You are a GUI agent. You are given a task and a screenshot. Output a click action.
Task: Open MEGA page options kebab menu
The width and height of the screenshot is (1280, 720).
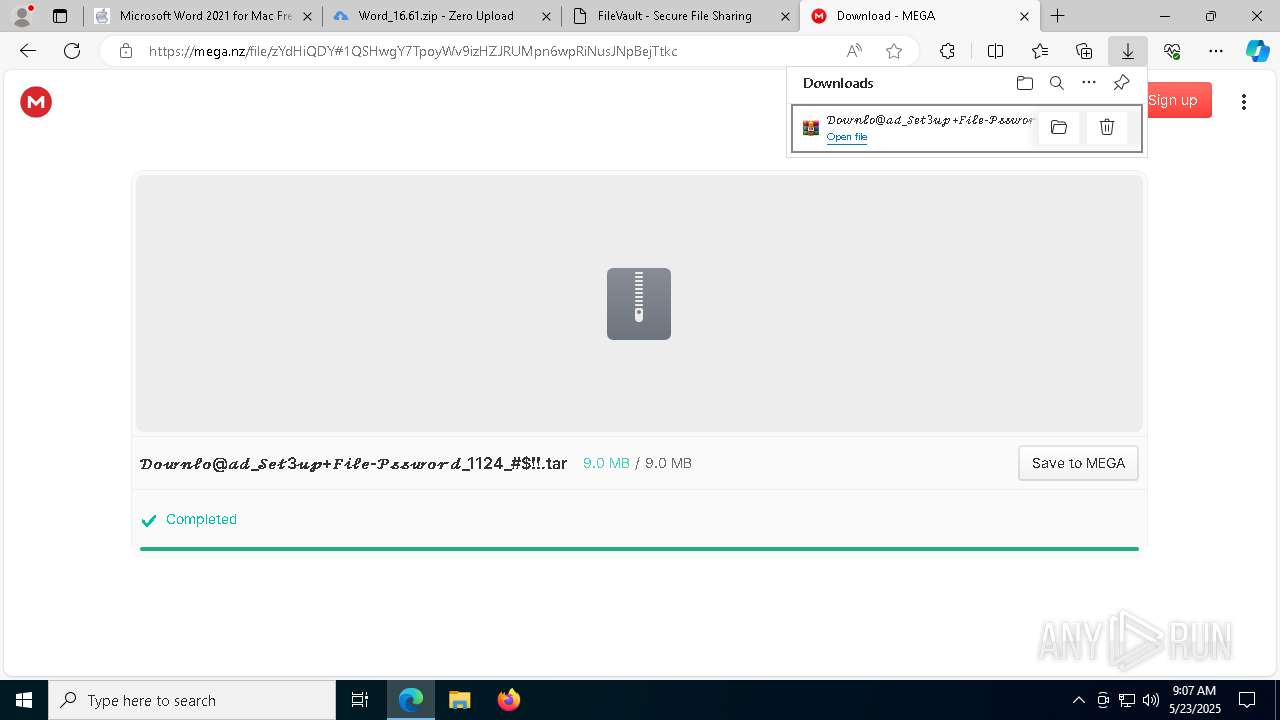pyautogui.click(x=1244, y=101)
